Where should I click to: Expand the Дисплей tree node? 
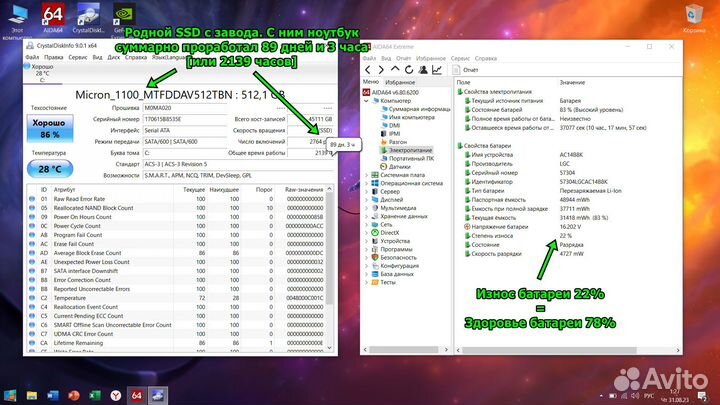(366, 200)
